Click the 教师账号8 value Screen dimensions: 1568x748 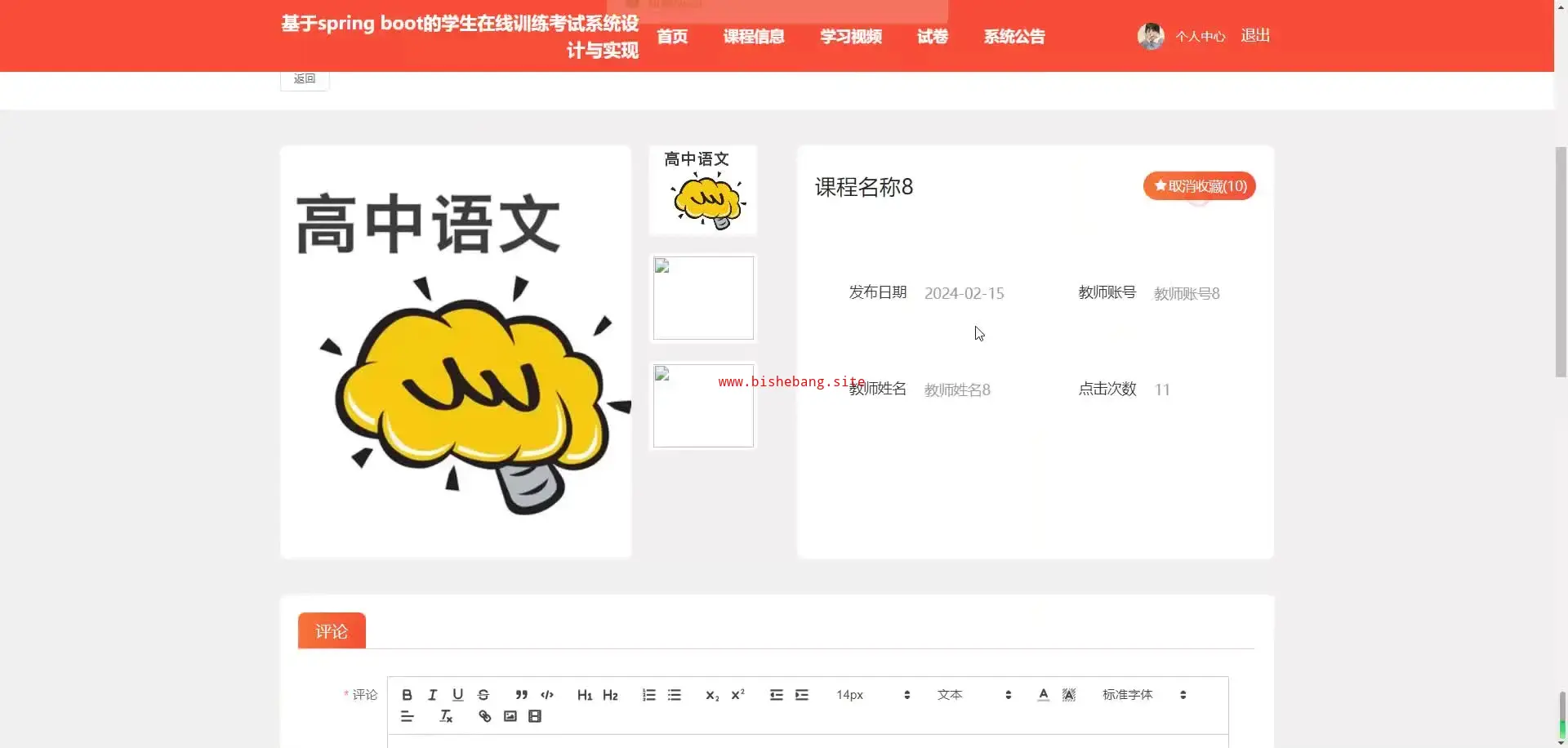(x=1187, y=293)
